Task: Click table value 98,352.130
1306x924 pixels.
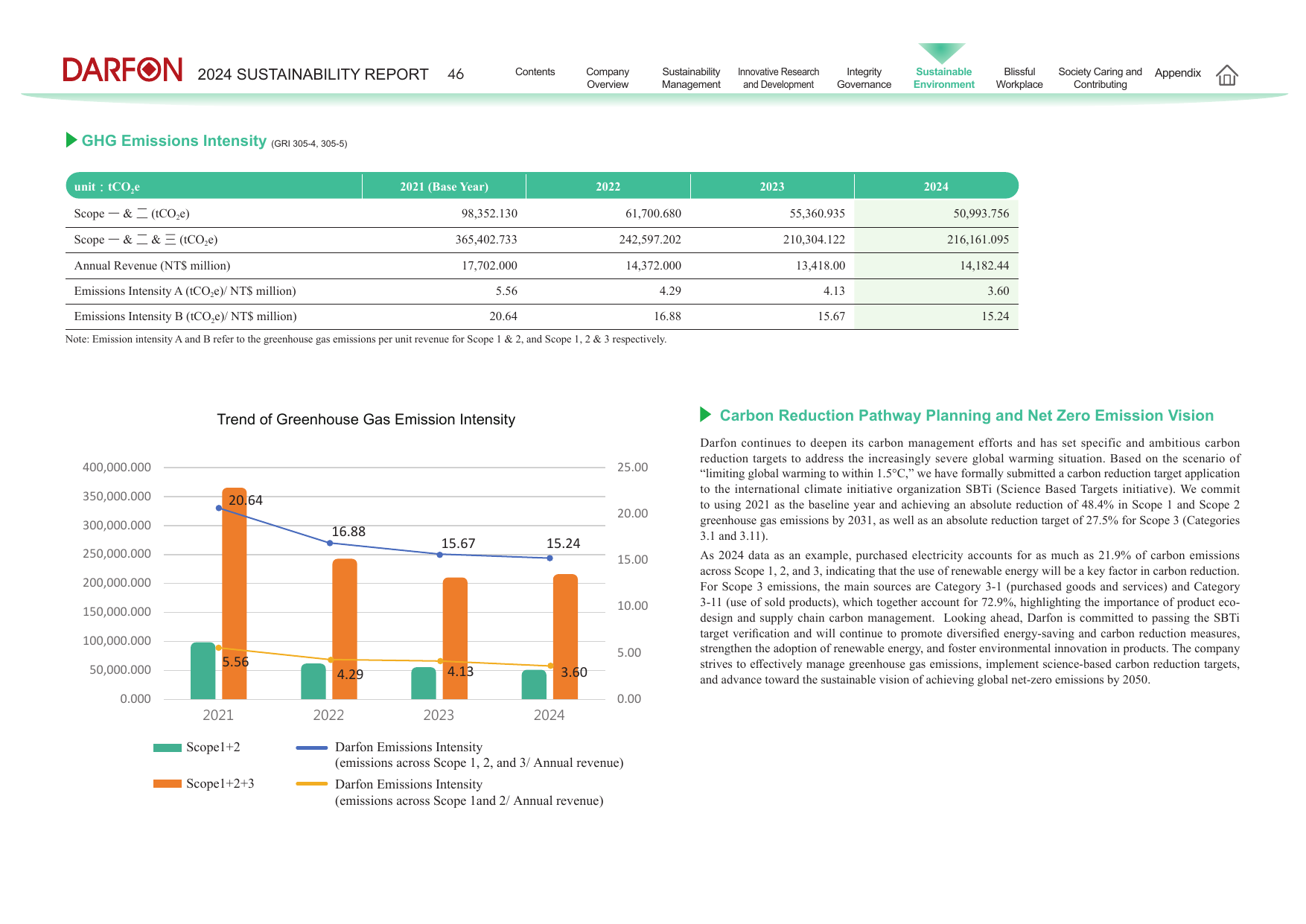Action: tap(489, 214)
